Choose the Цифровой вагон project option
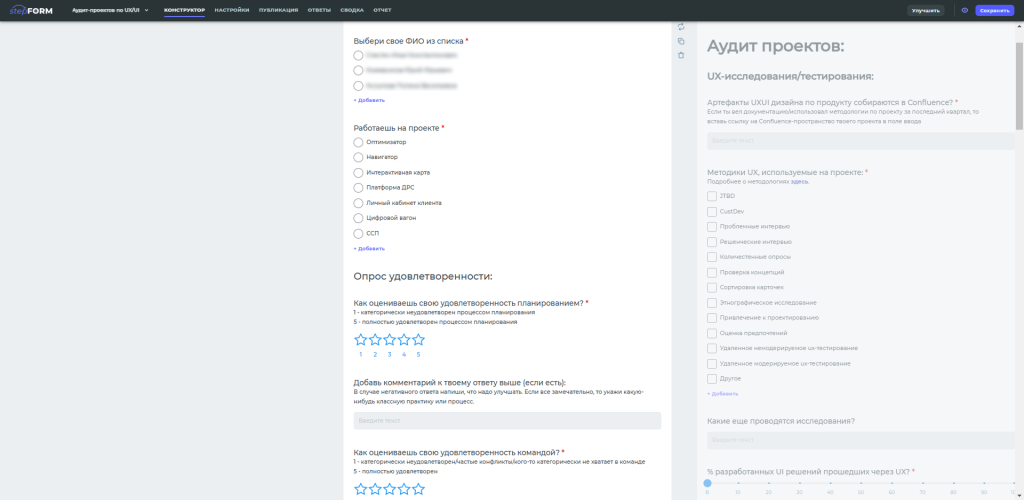The height and width of the screenshot is (500, 1024). point(359,217)
